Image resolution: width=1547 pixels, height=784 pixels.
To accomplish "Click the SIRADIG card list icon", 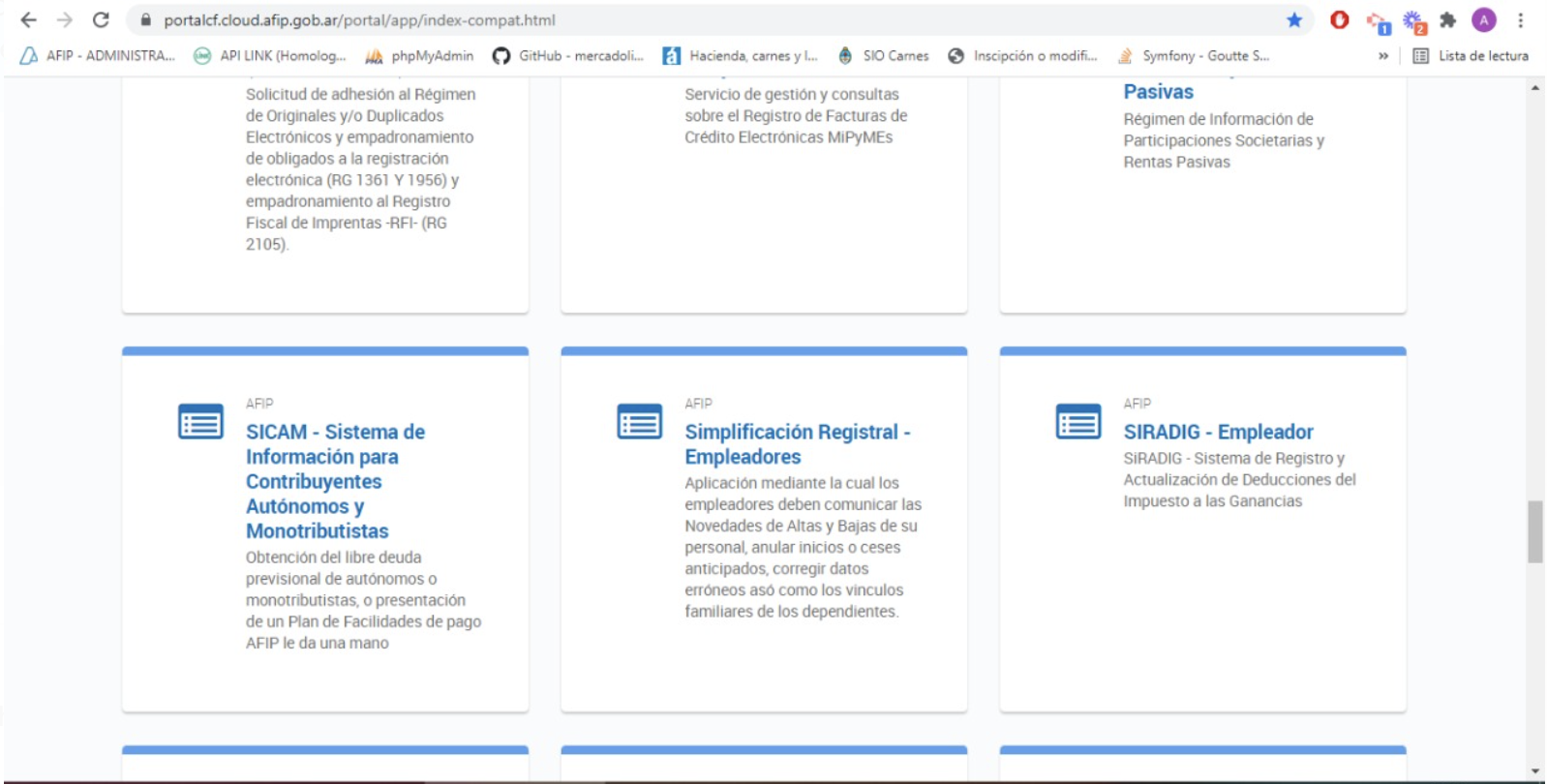I will coord(1078,421).
